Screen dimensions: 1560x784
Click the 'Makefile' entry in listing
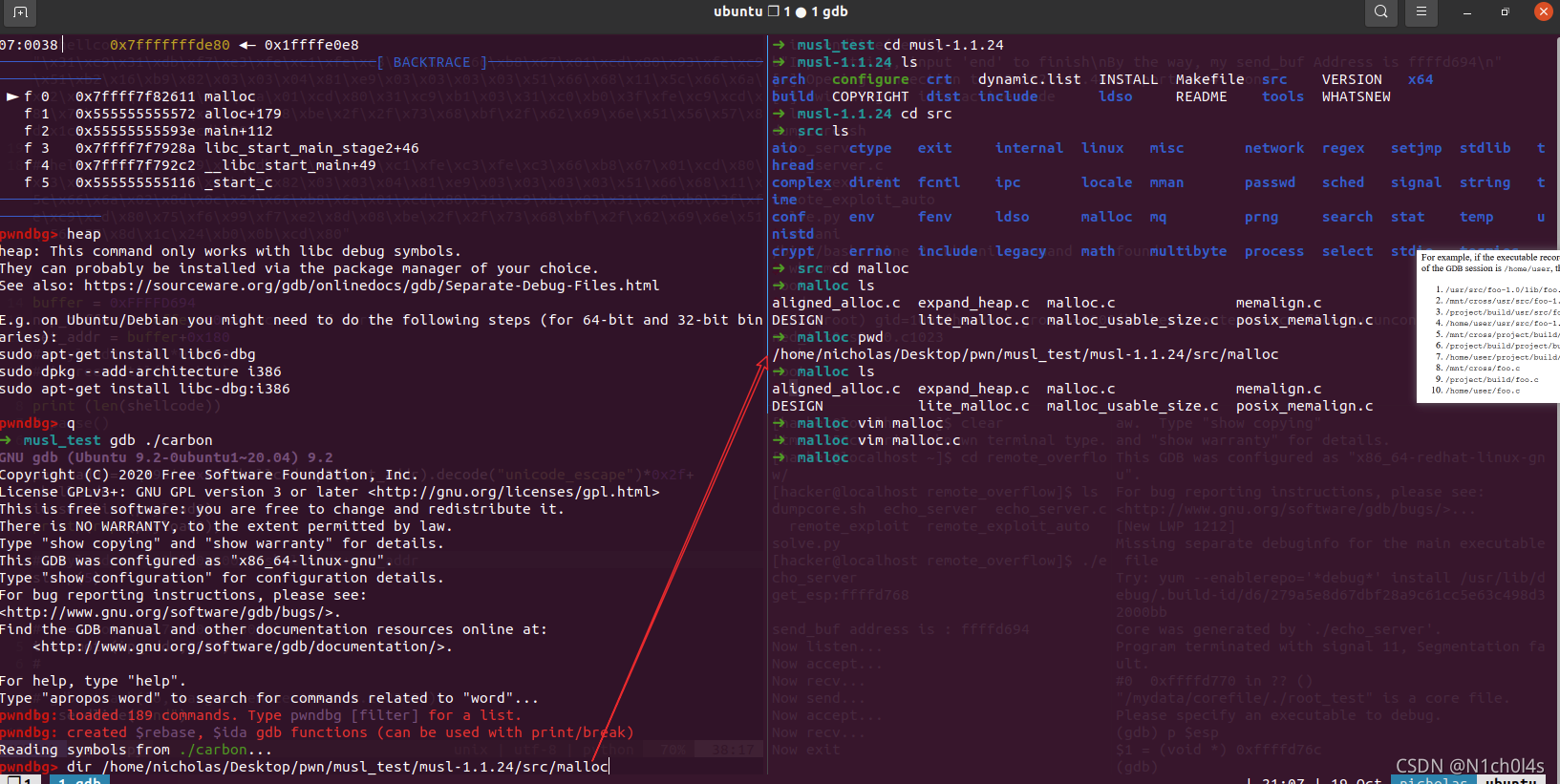point(1209,79)
